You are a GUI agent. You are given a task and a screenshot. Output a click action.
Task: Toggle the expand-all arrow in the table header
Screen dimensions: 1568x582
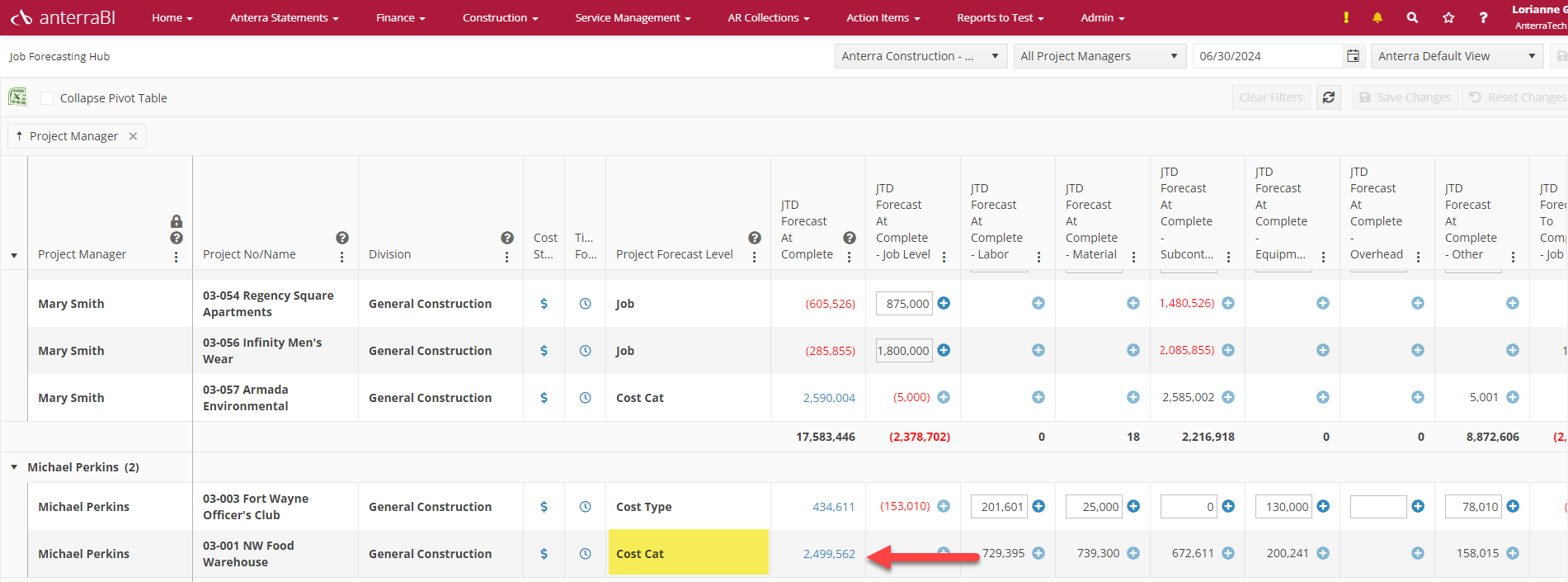[14, 255]
